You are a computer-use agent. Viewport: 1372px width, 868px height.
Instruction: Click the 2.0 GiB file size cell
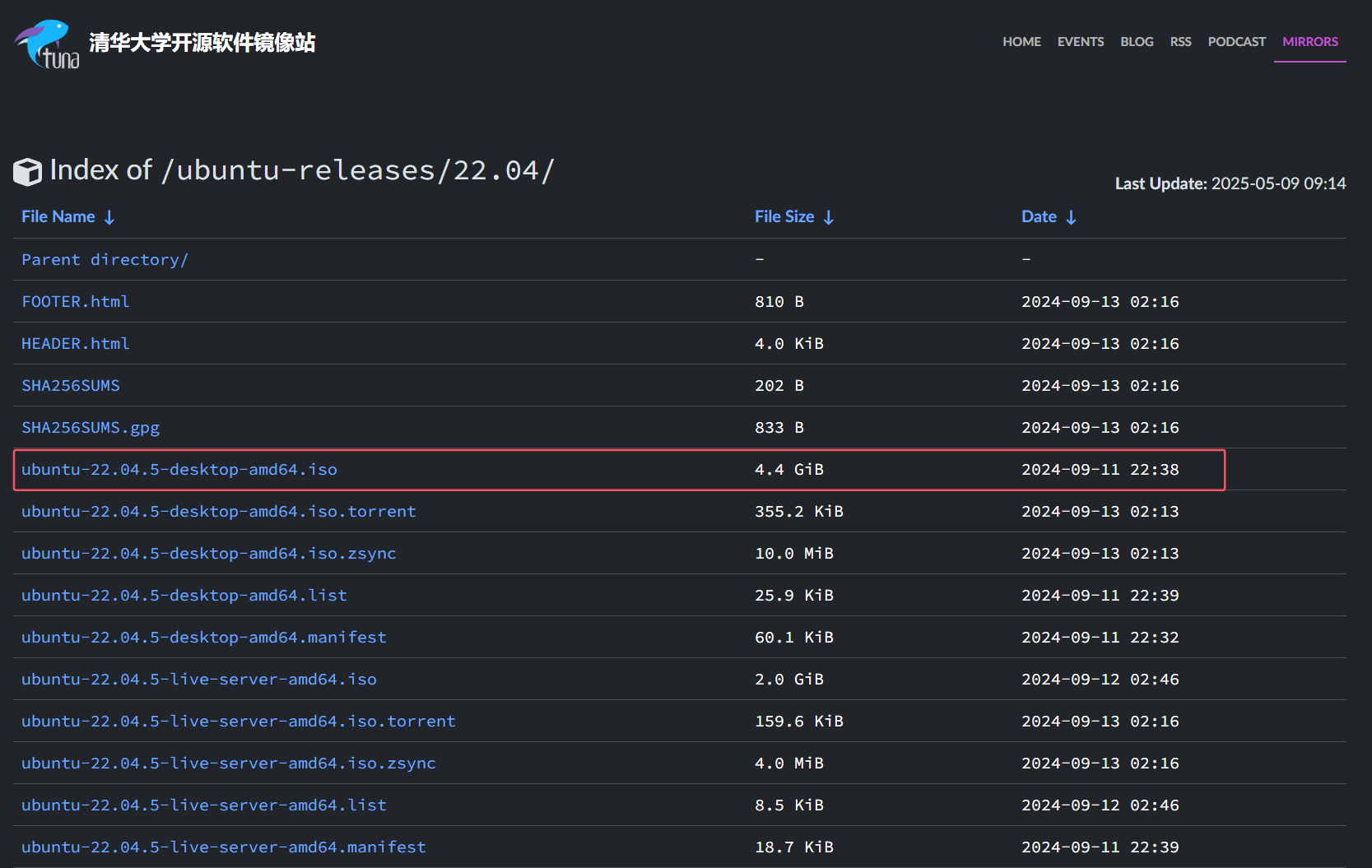point(789,680)
